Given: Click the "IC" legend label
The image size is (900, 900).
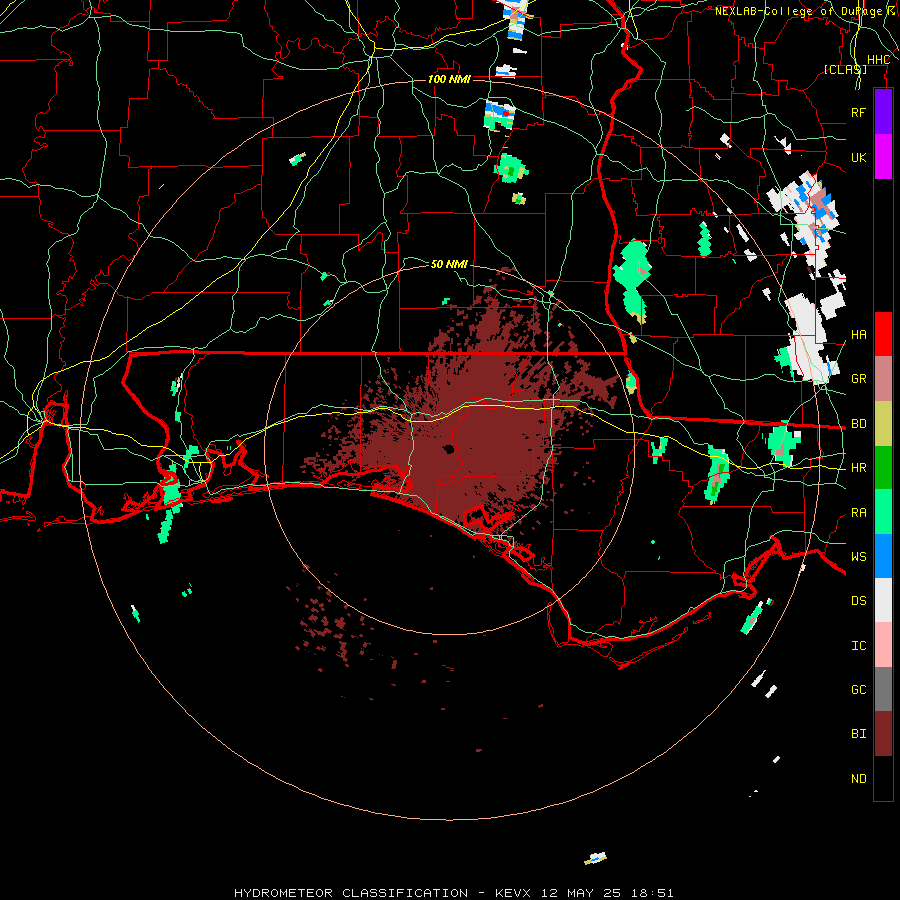Looking at the screenshot, I should (859, 646).
